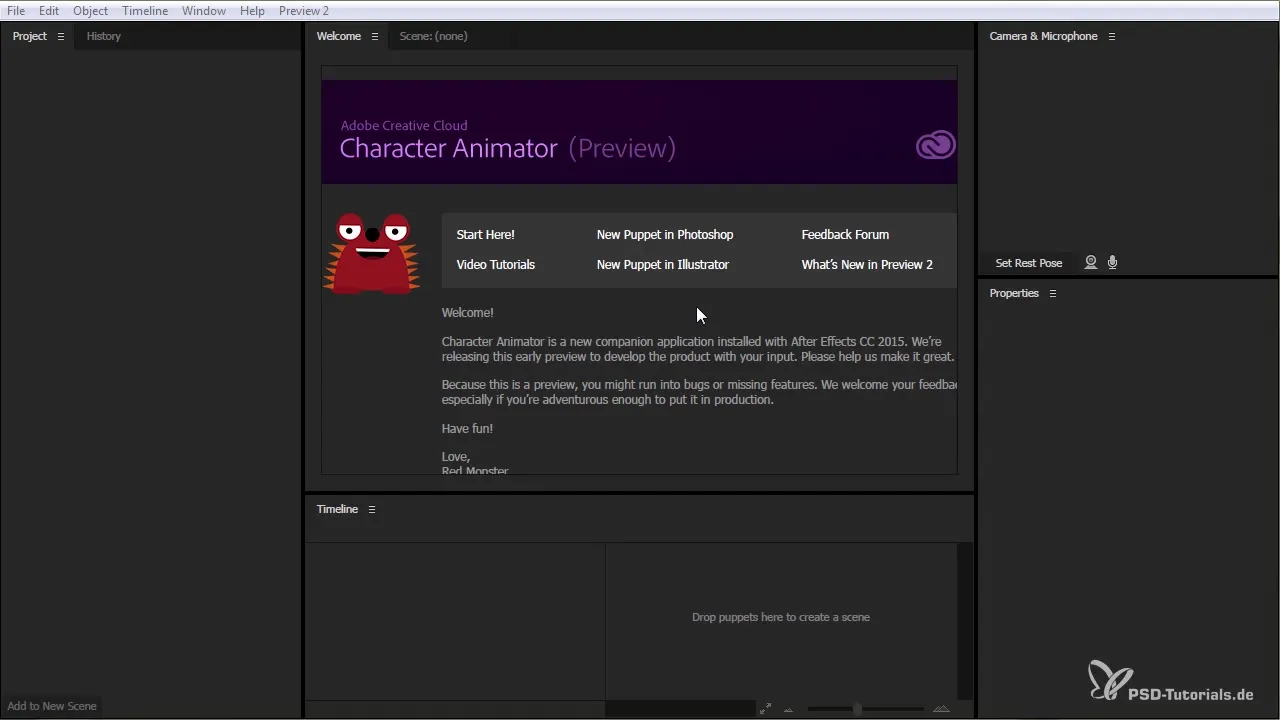Open the Project panel menu icon
The image size is (1280, 720).
(60, 36)
